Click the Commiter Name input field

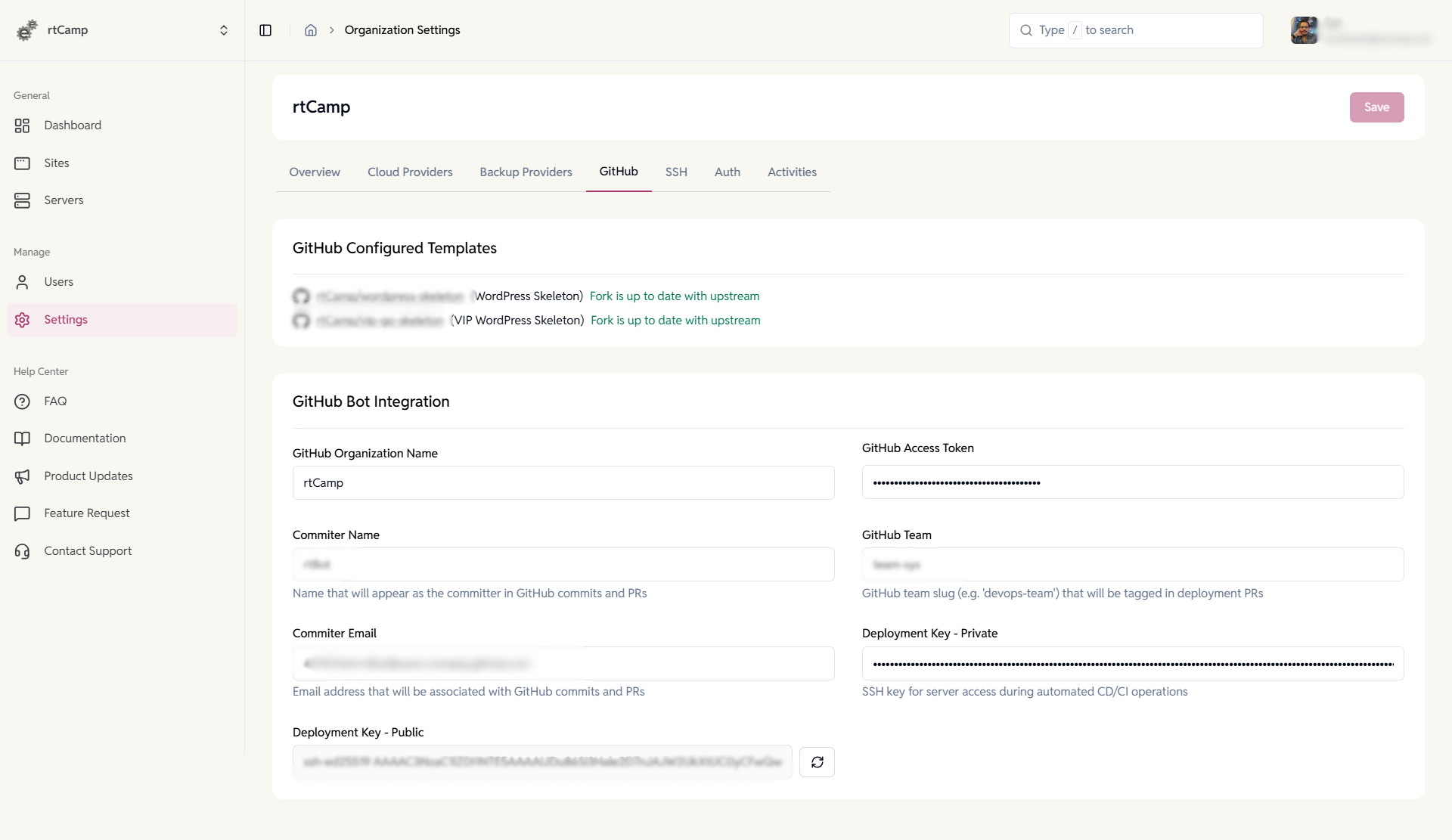coord(563,564)
